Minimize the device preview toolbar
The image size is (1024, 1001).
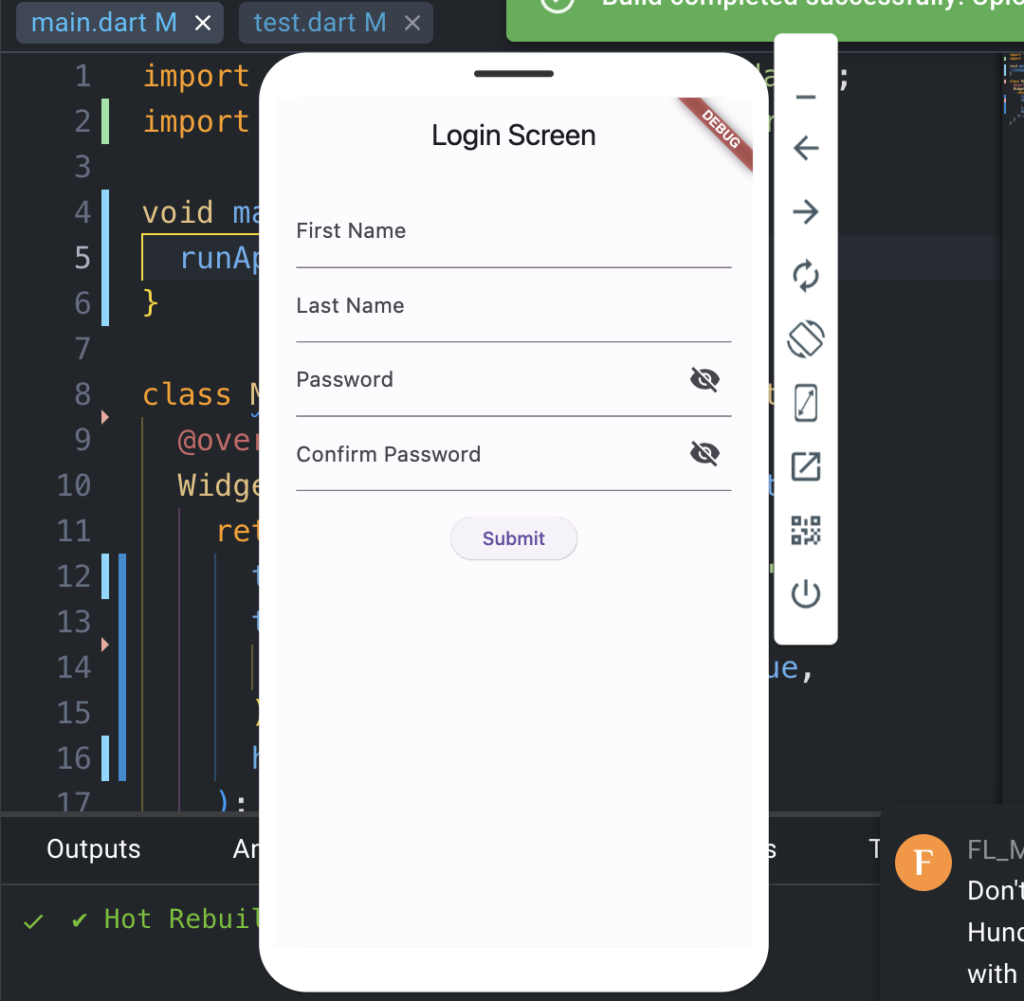coord(805,95)
